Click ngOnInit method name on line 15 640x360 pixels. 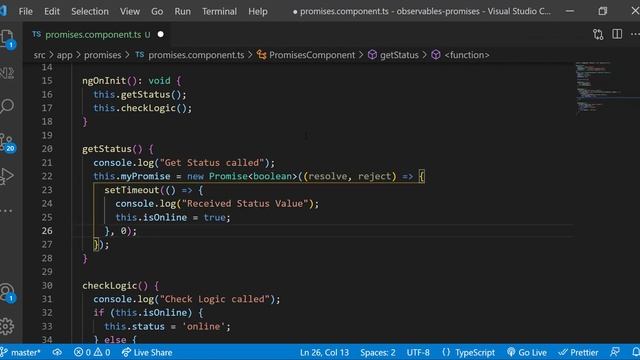point(104,81)
